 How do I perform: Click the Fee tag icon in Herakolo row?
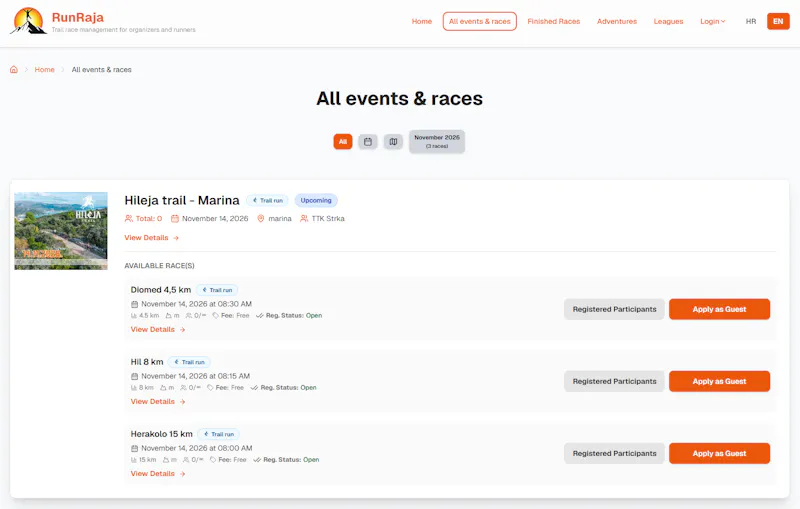coord(213,460)
